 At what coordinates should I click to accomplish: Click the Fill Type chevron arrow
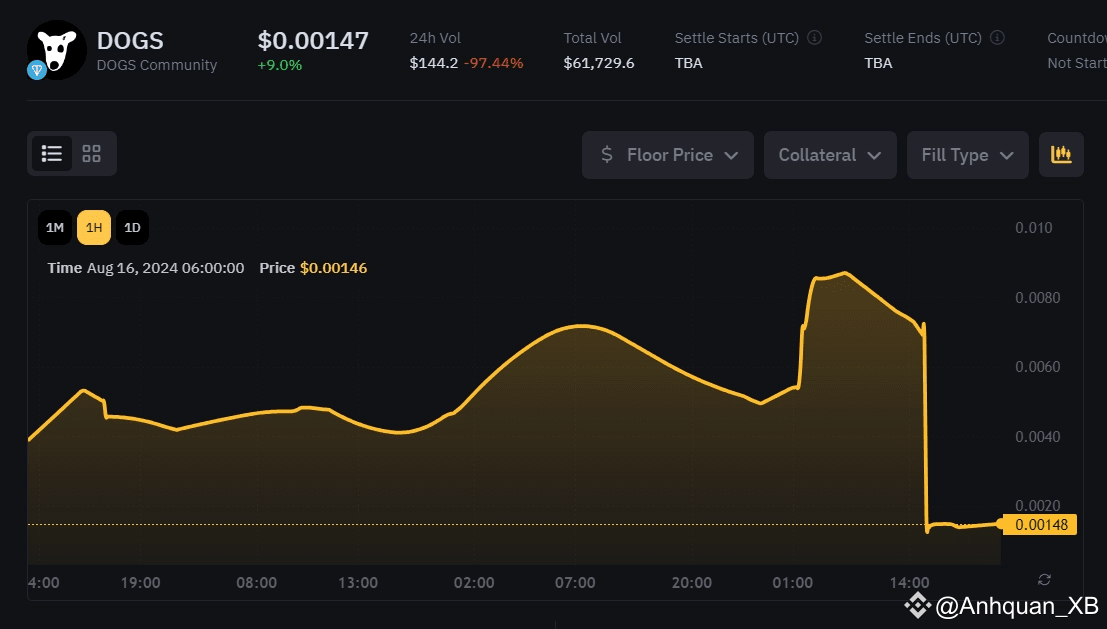coord(1007,155)
